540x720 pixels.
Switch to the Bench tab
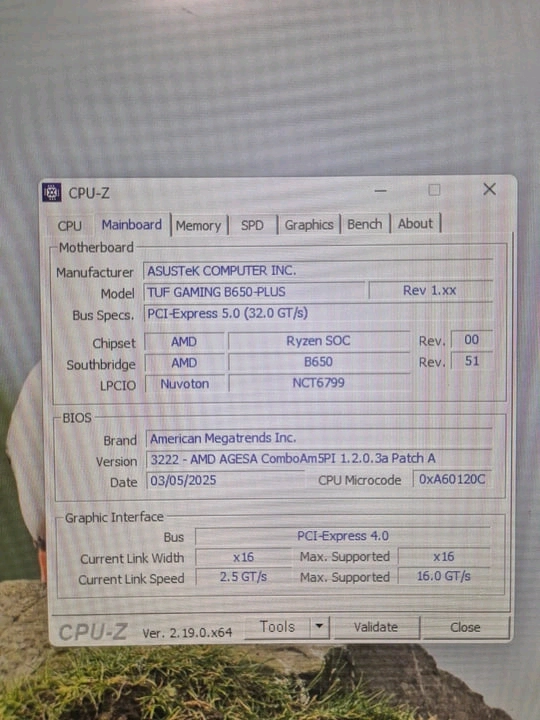365,224
